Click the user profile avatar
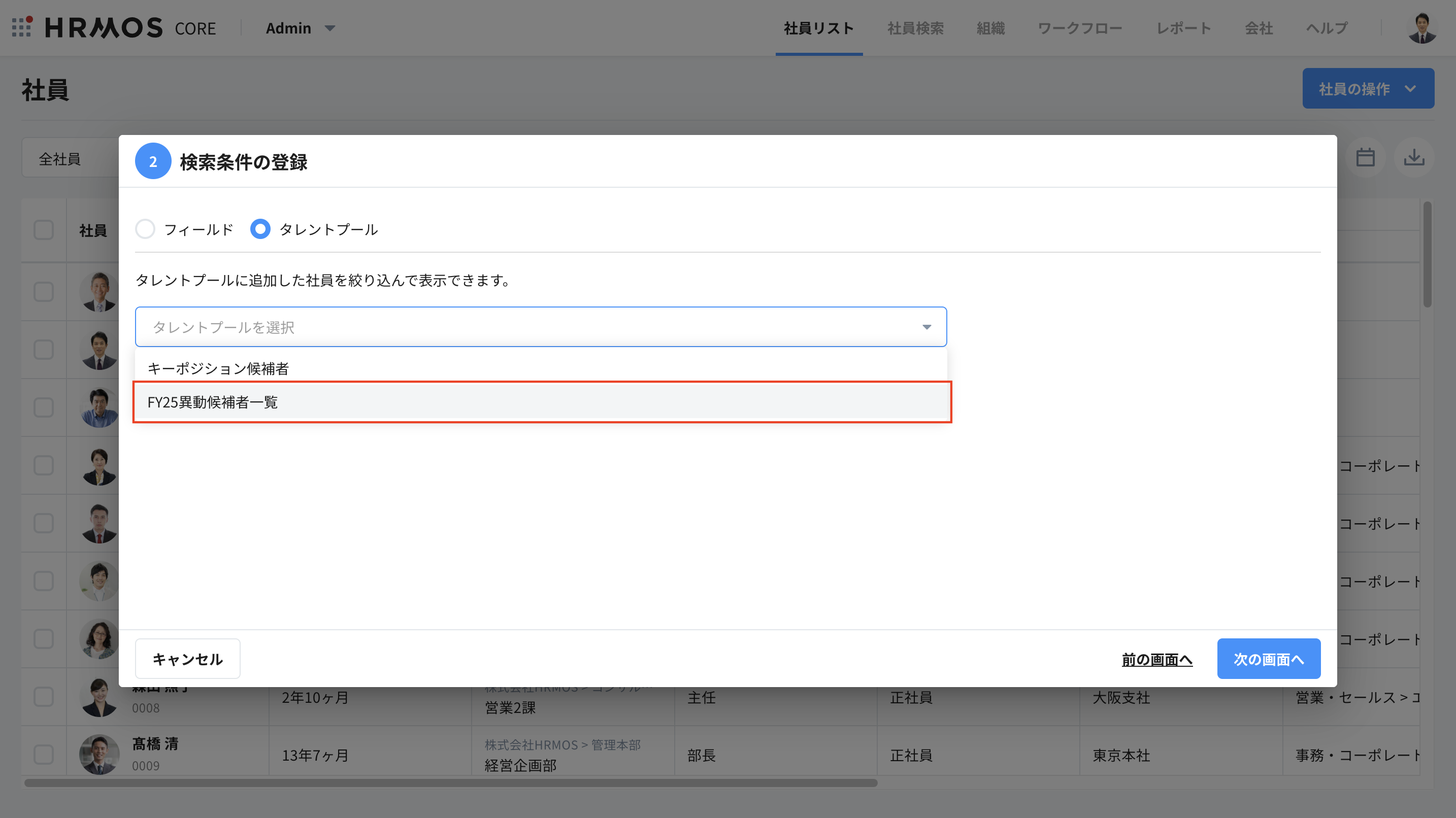The image size is (1456, 818). pos(1421,28)
